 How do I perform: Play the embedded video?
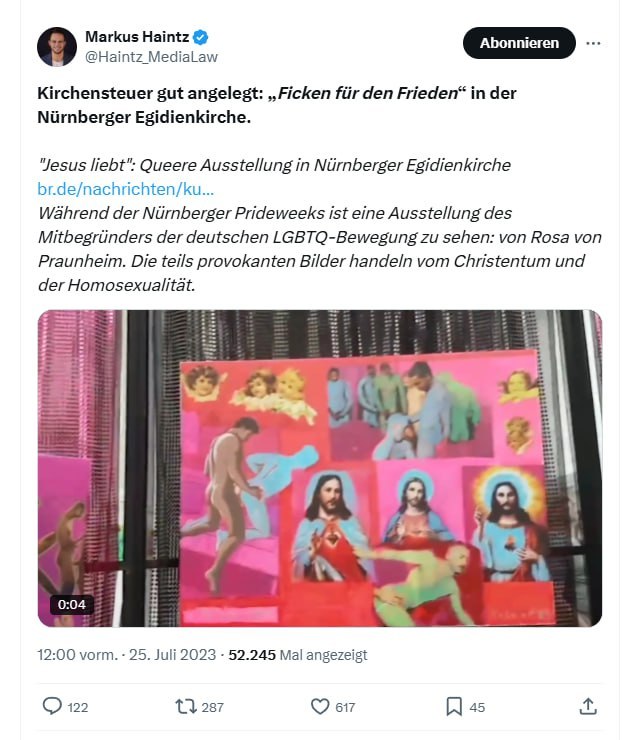pos(320,468)
